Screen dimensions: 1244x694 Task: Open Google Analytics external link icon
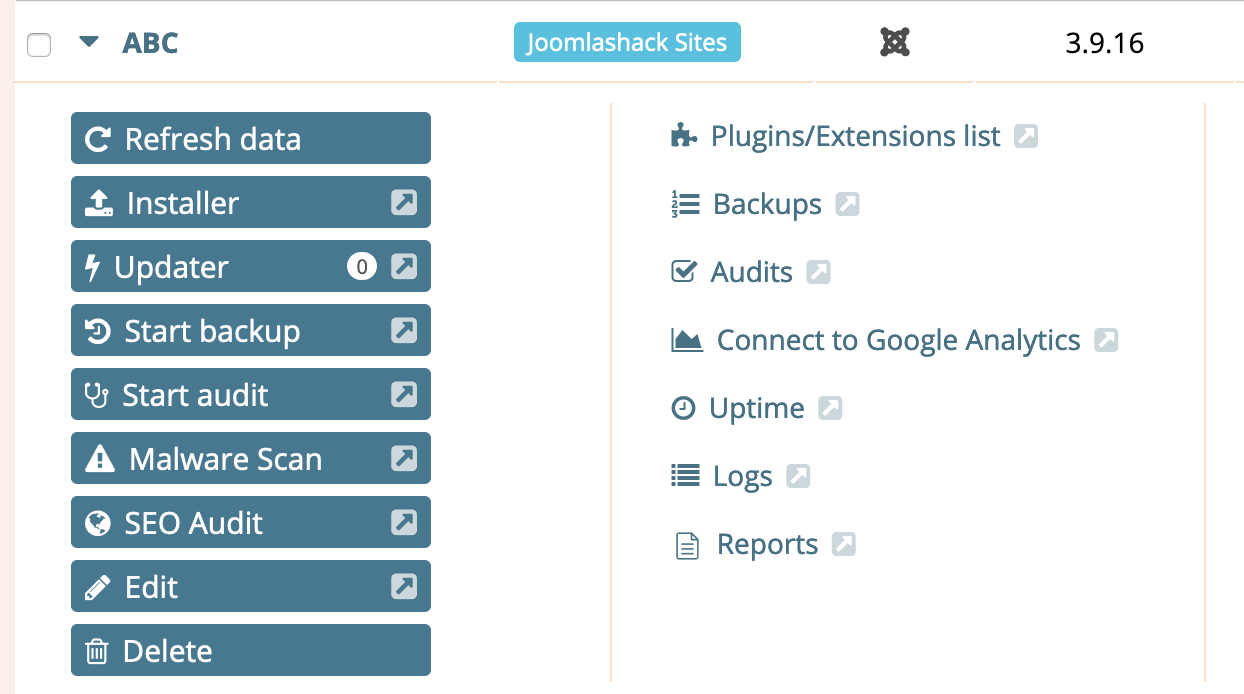click(x=1106, y=340)
